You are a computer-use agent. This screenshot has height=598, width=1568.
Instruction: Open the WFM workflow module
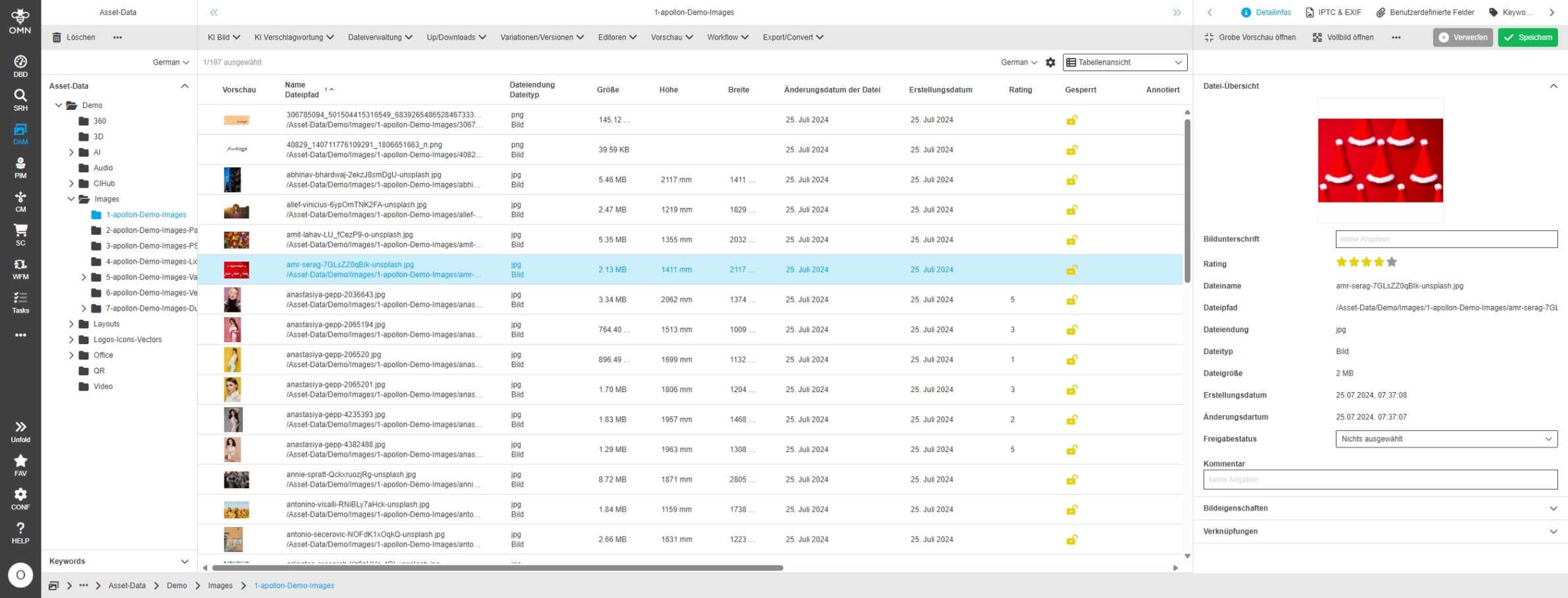[x=20, y=268]
